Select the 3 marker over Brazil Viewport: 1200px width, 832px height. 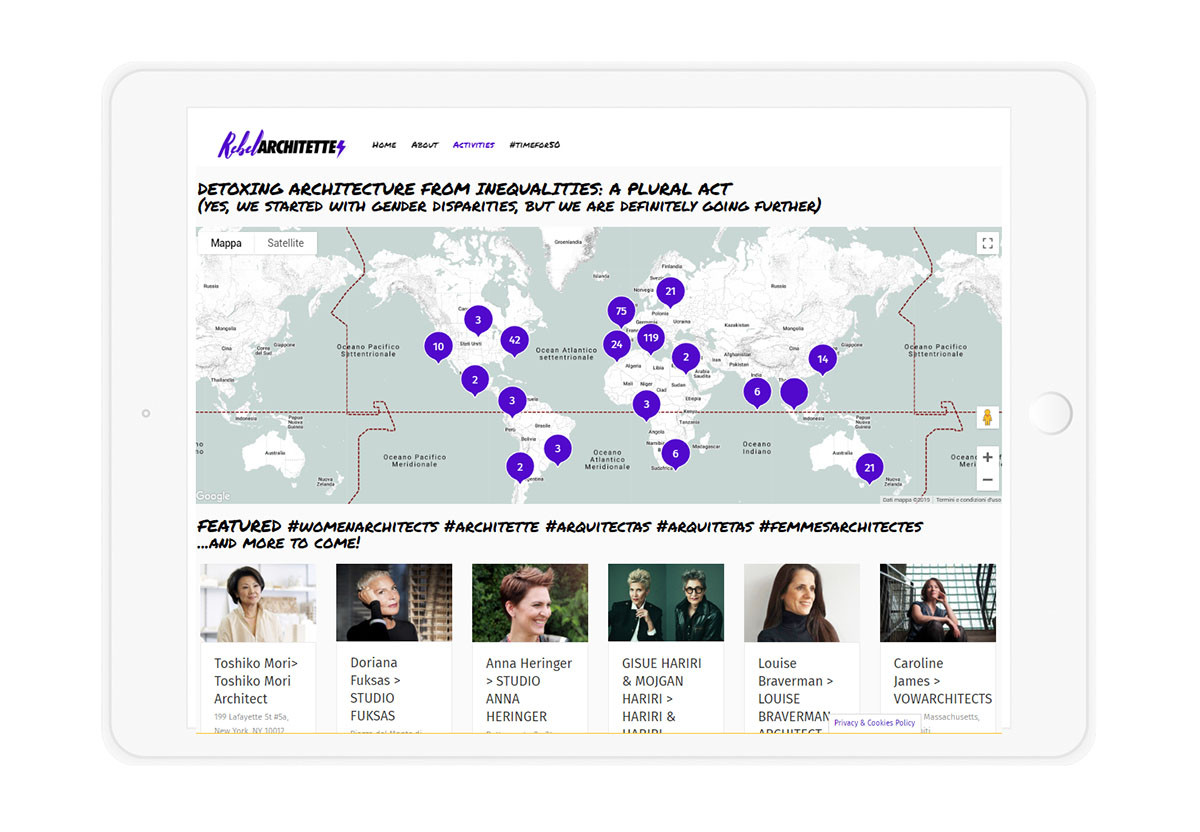pyautogui.click(x=558, y=451)
